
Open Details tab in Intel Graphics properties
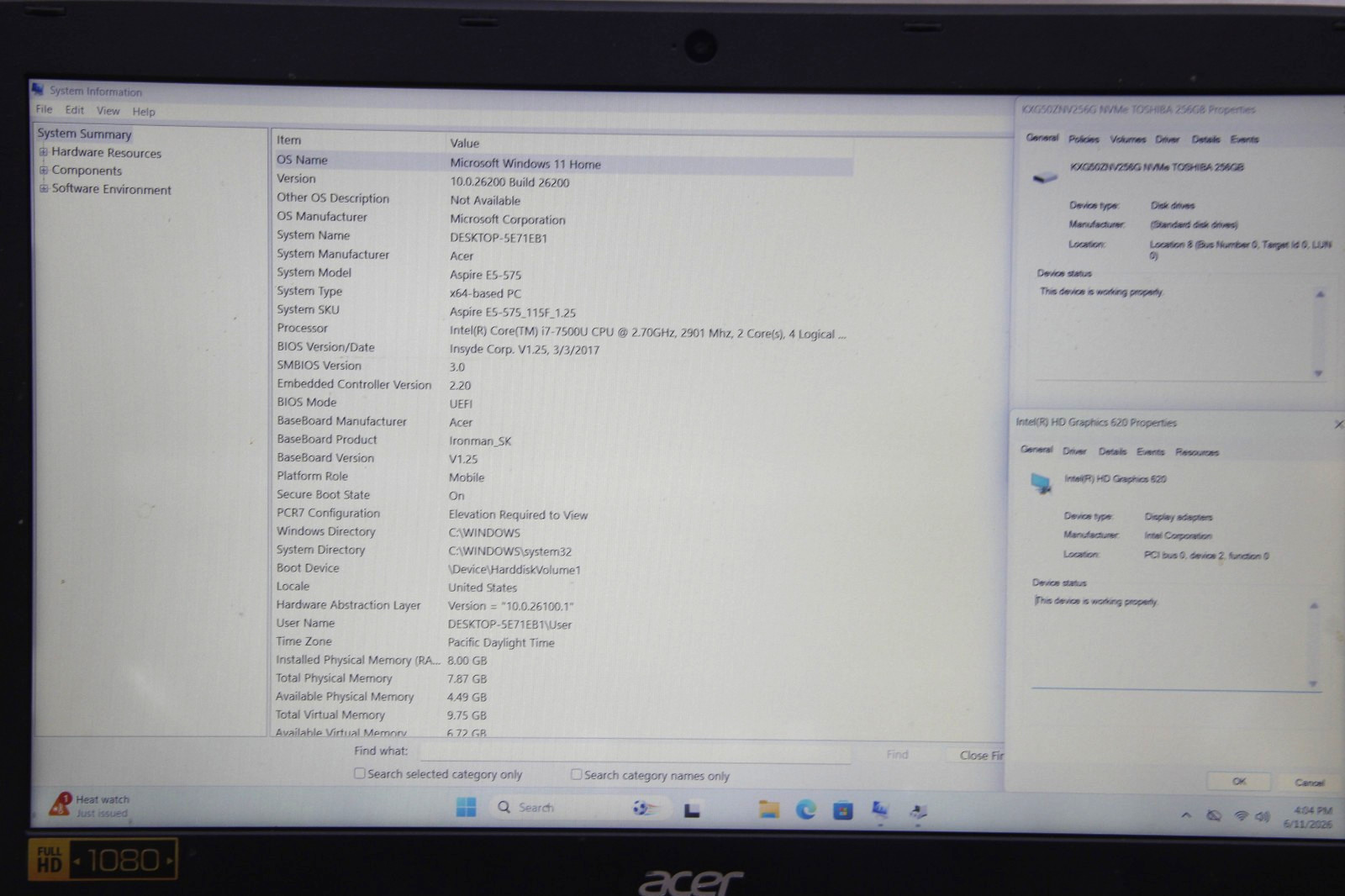pos(1112,451)
